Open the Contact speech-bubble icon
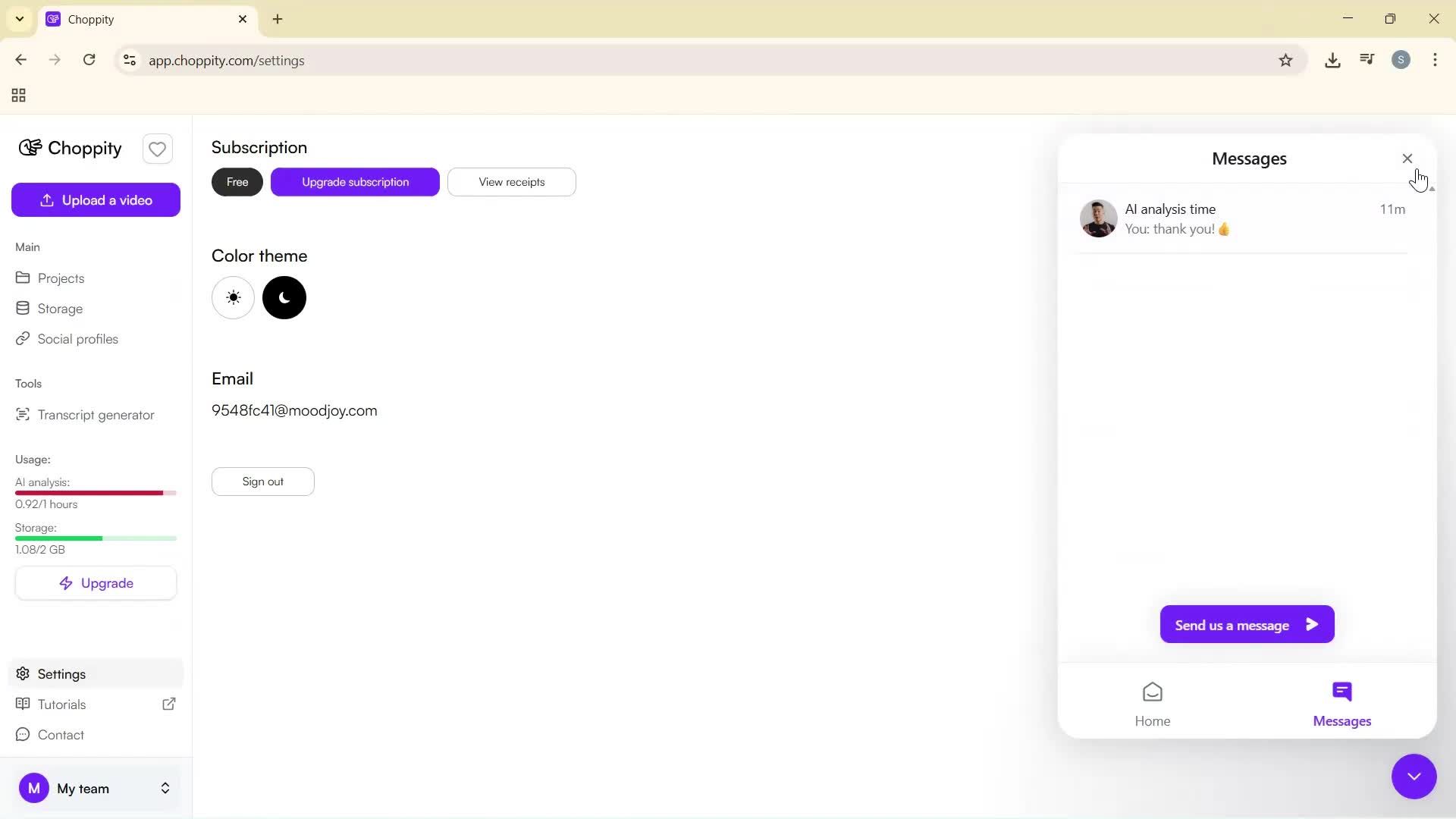 pos(24,735)
